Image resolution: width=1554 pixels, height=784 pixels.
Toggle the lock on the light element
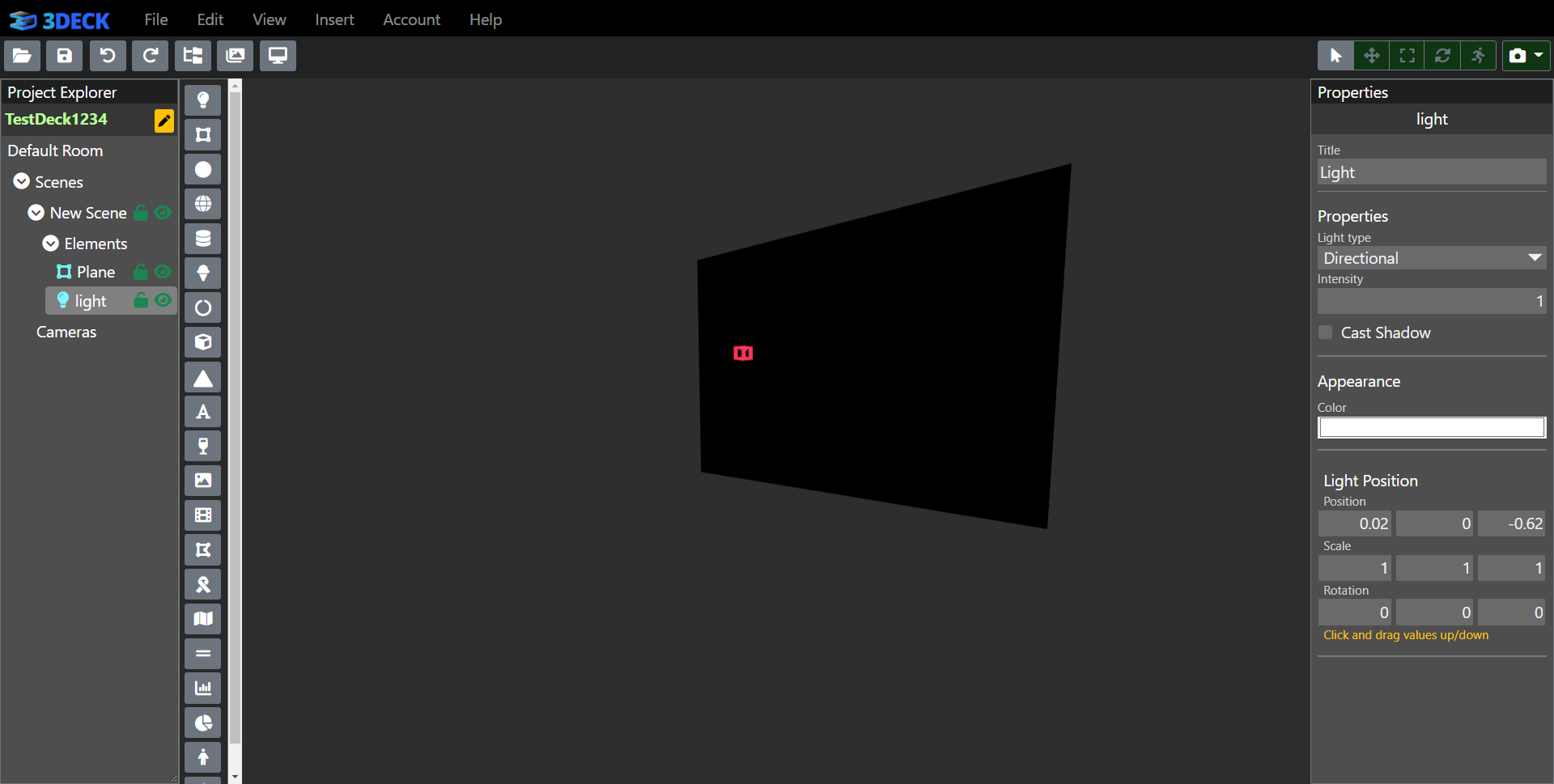[x=141, y=301]
